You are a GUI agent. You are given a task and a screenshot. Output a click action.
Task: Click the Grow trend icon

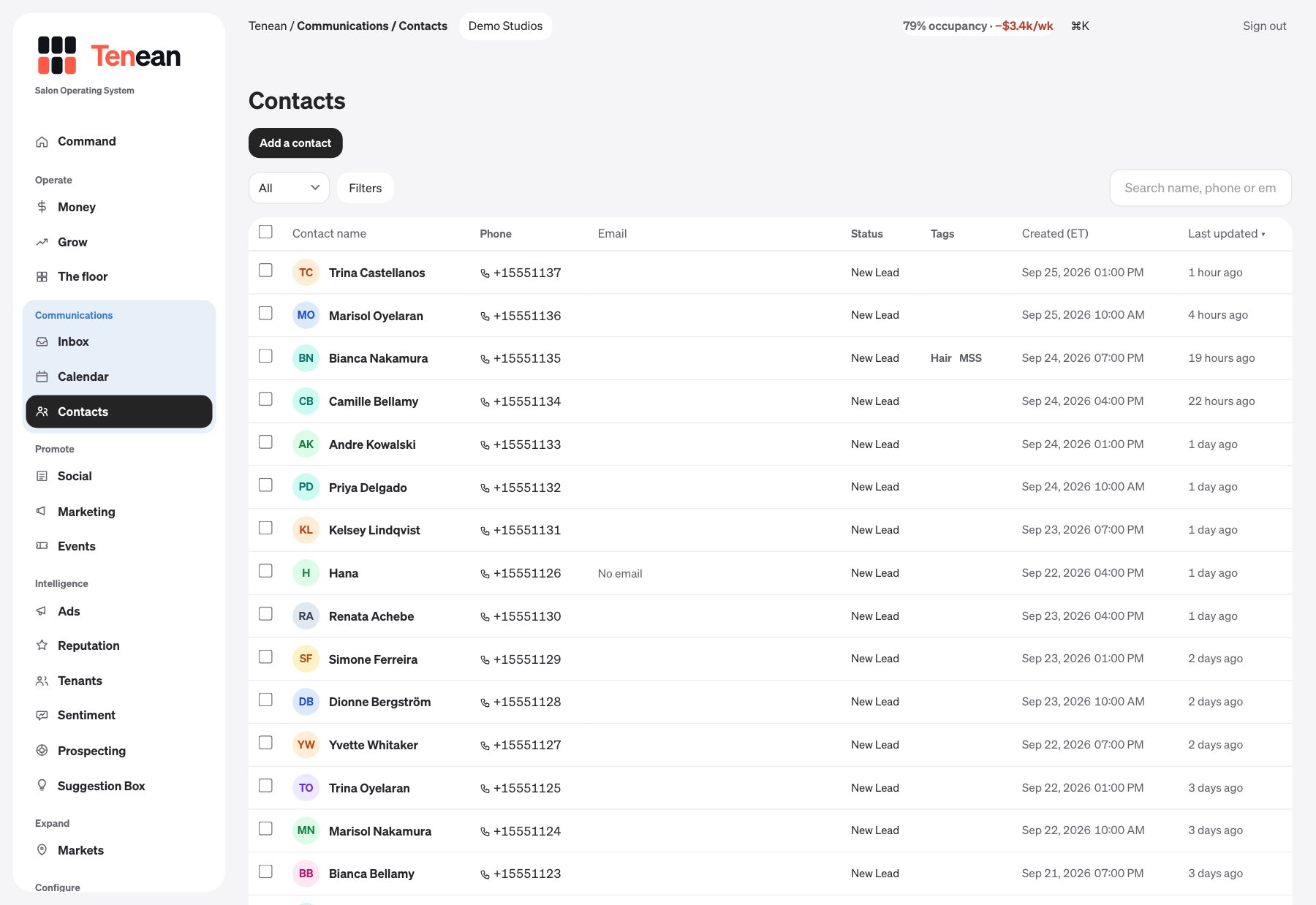(42, 242)
